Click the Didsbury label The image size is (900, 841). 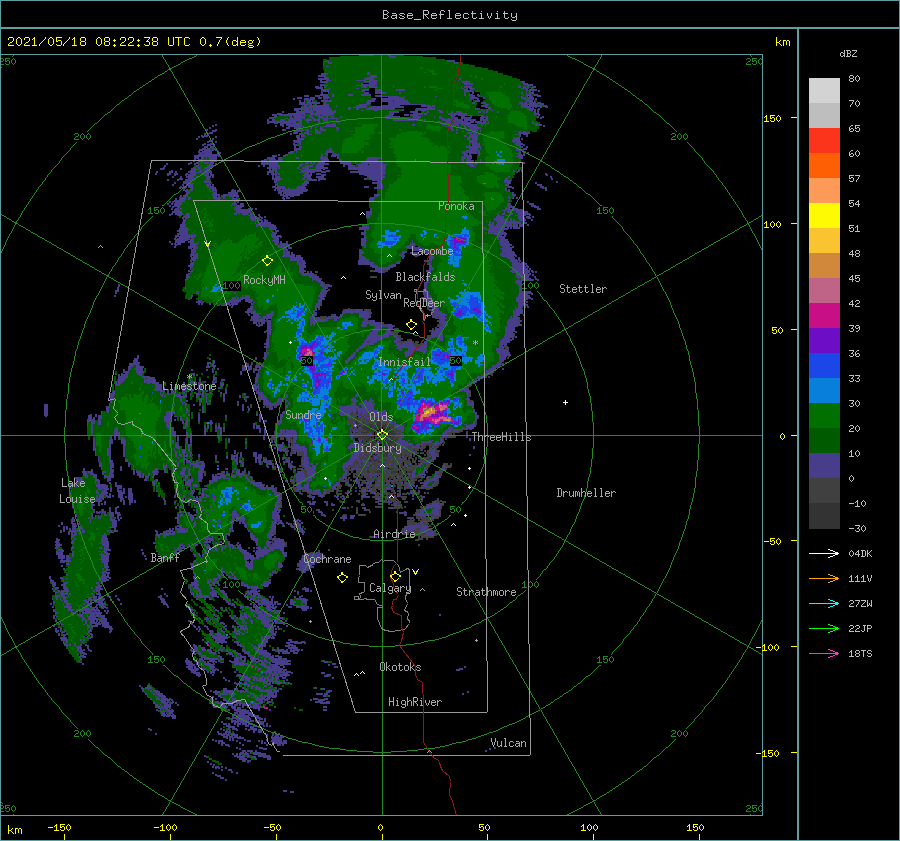click(377, 448)
